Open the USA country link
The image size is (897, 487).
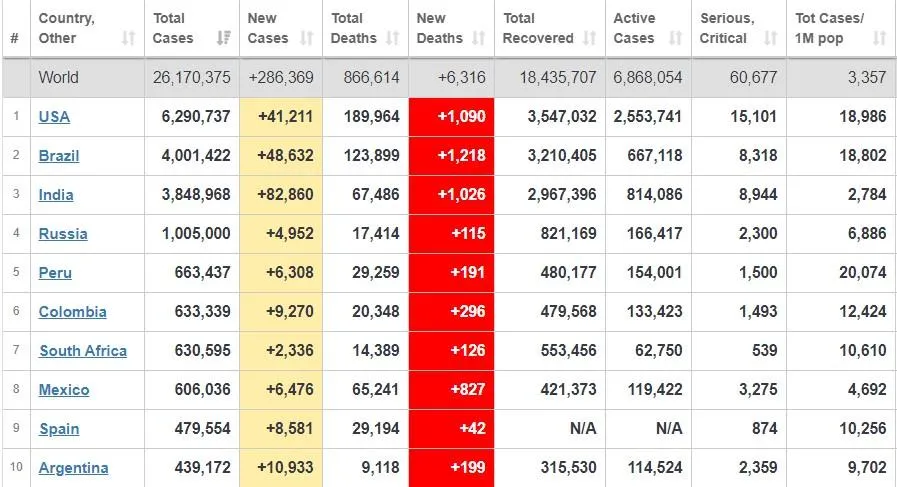tap(54, 117)
